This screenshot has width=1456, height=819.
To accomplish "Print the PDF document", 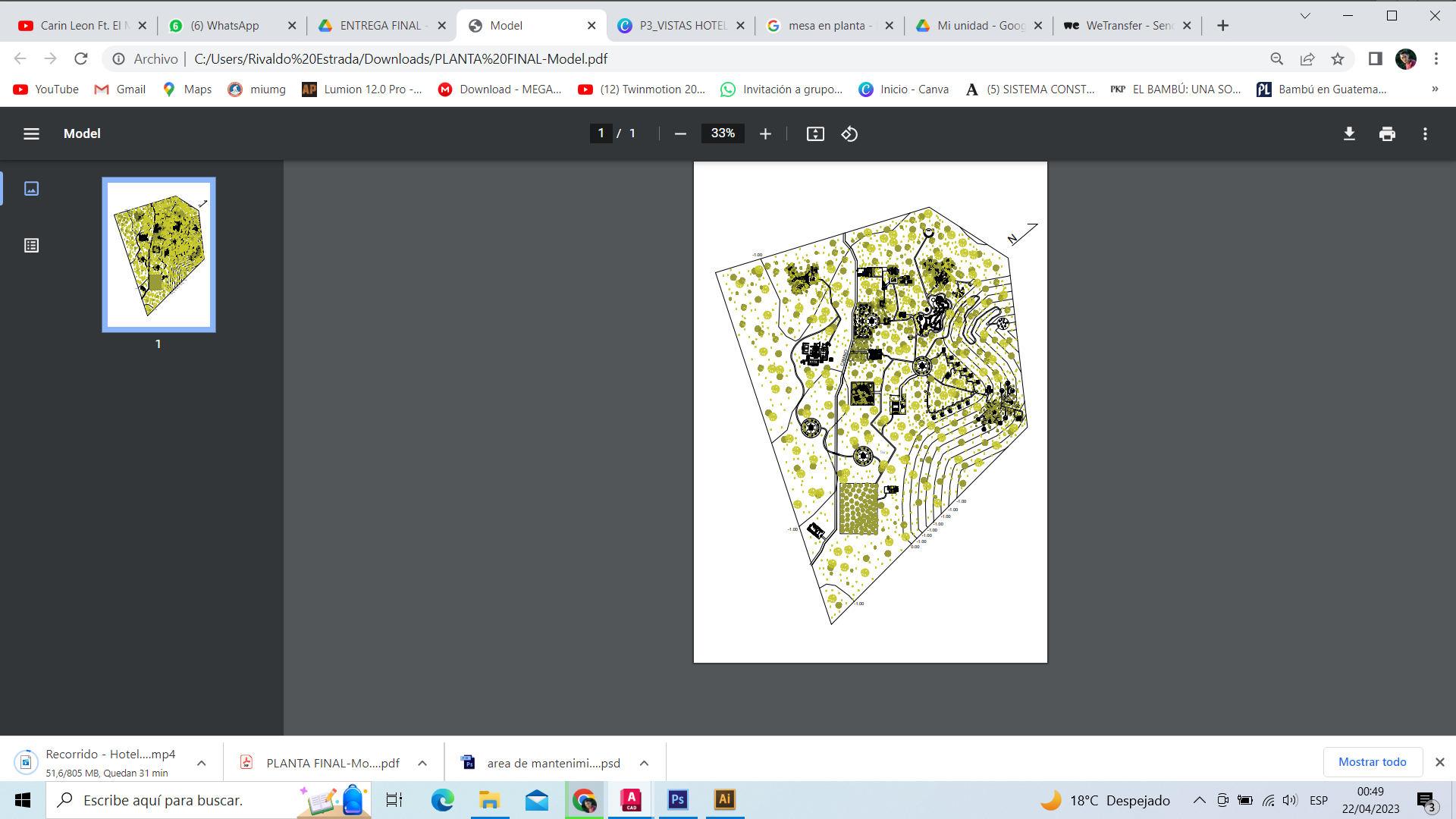I will [1387, 133].
